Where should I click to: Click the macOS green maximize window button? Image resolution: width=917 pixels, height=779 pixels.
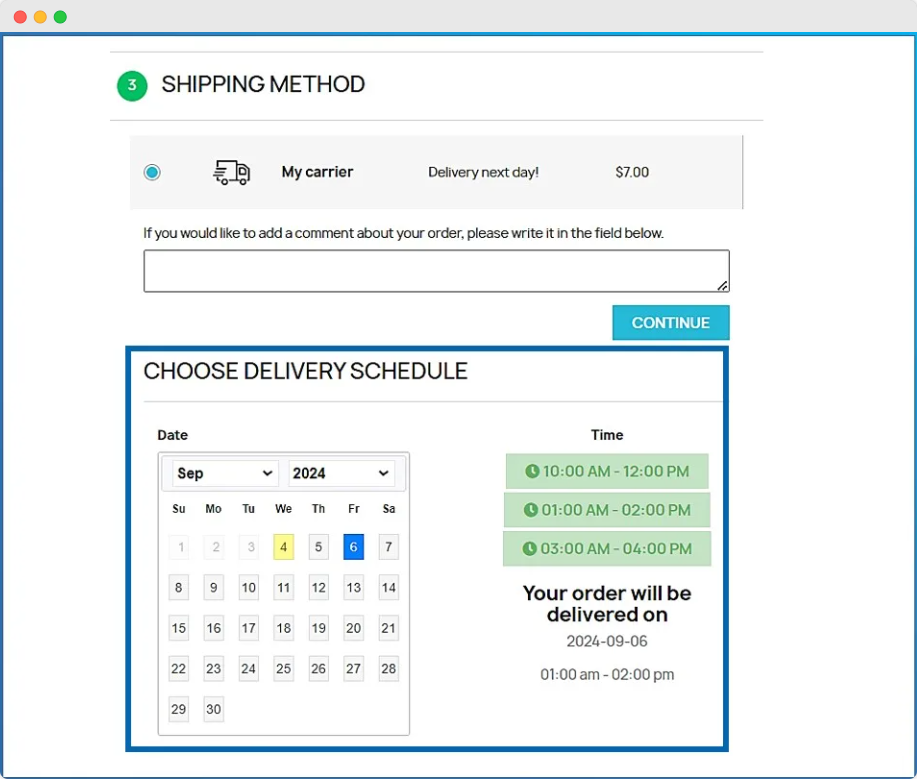point(60,17)
